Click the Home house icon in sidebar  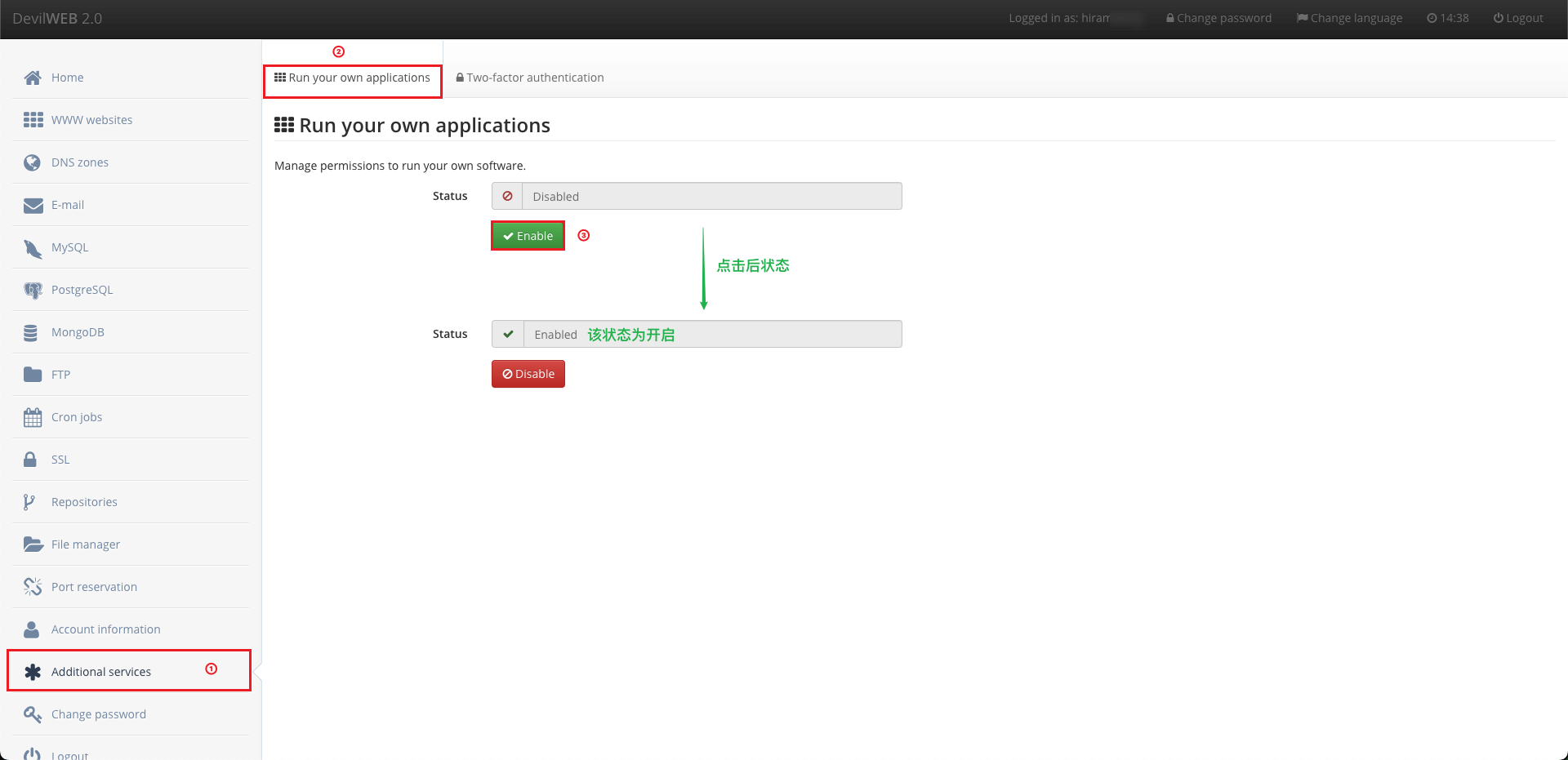pos(33,78)
